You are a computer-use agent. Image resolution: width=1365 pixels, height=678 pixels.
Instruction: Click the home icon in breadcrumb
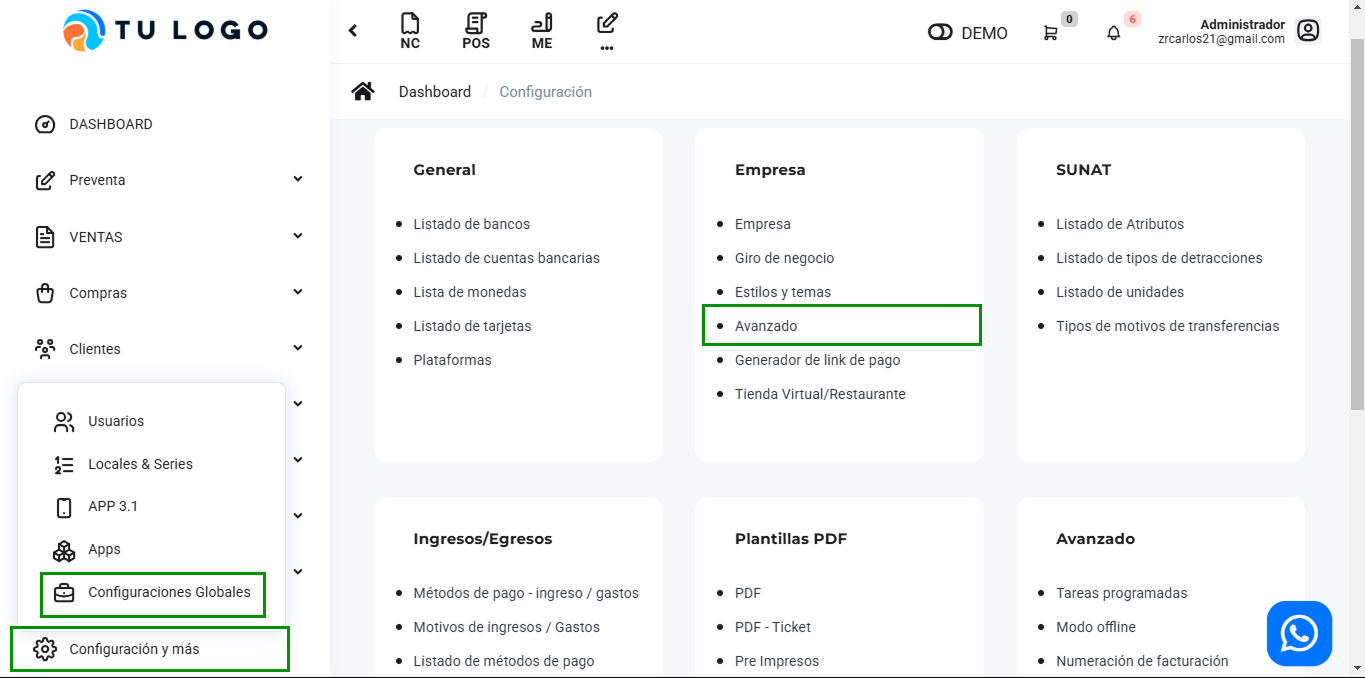[363, 92]
